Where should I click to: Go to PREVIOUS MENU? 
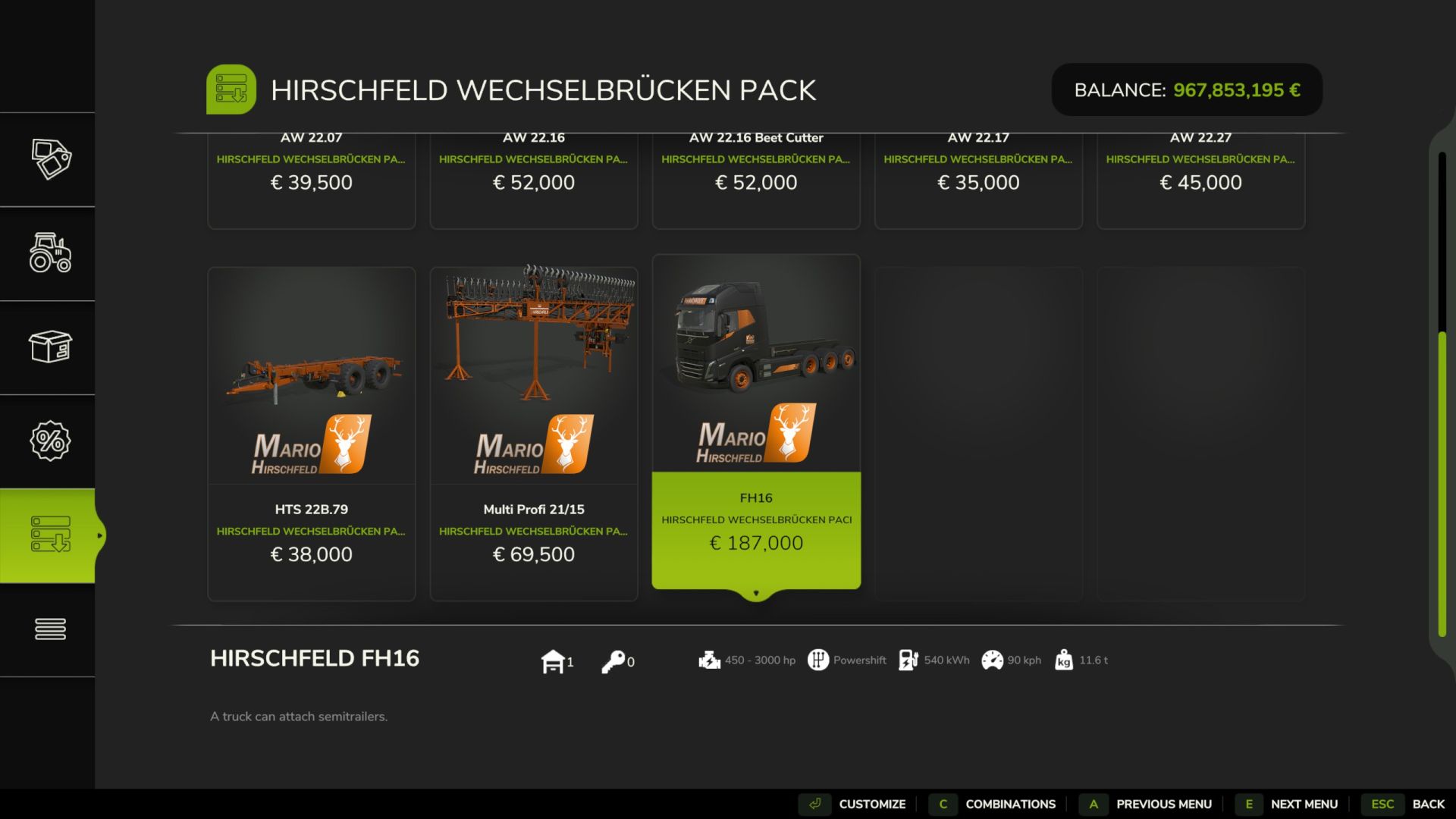pyautogui.click(x=1147, y=804)
